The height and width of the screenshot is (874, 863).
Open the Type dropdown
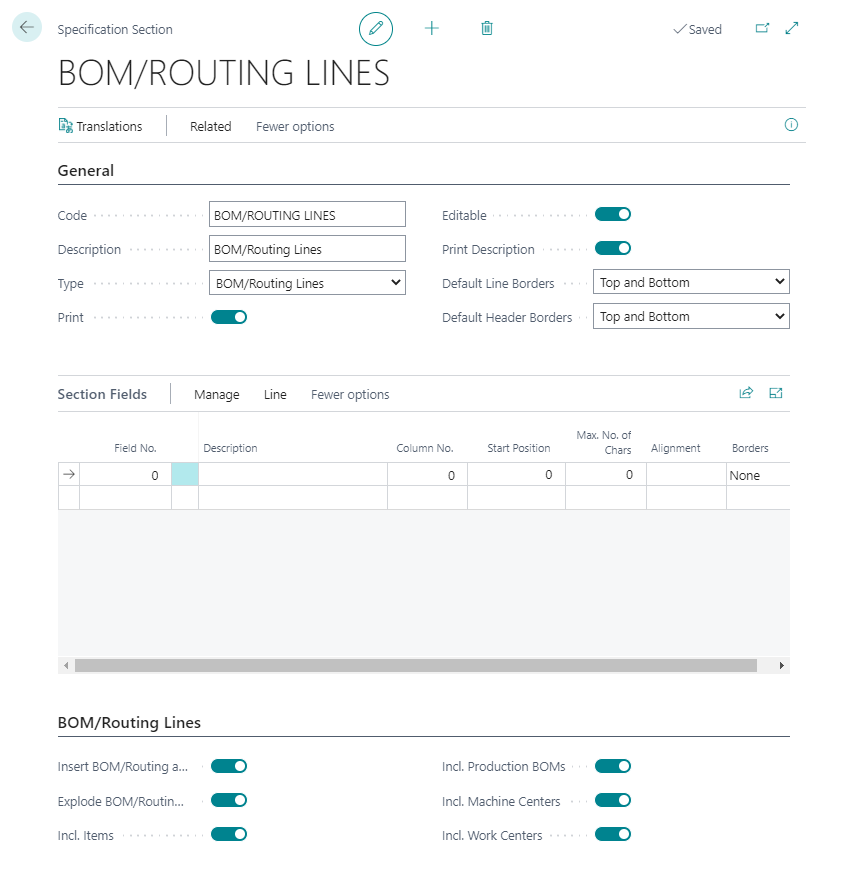(307, 283)
